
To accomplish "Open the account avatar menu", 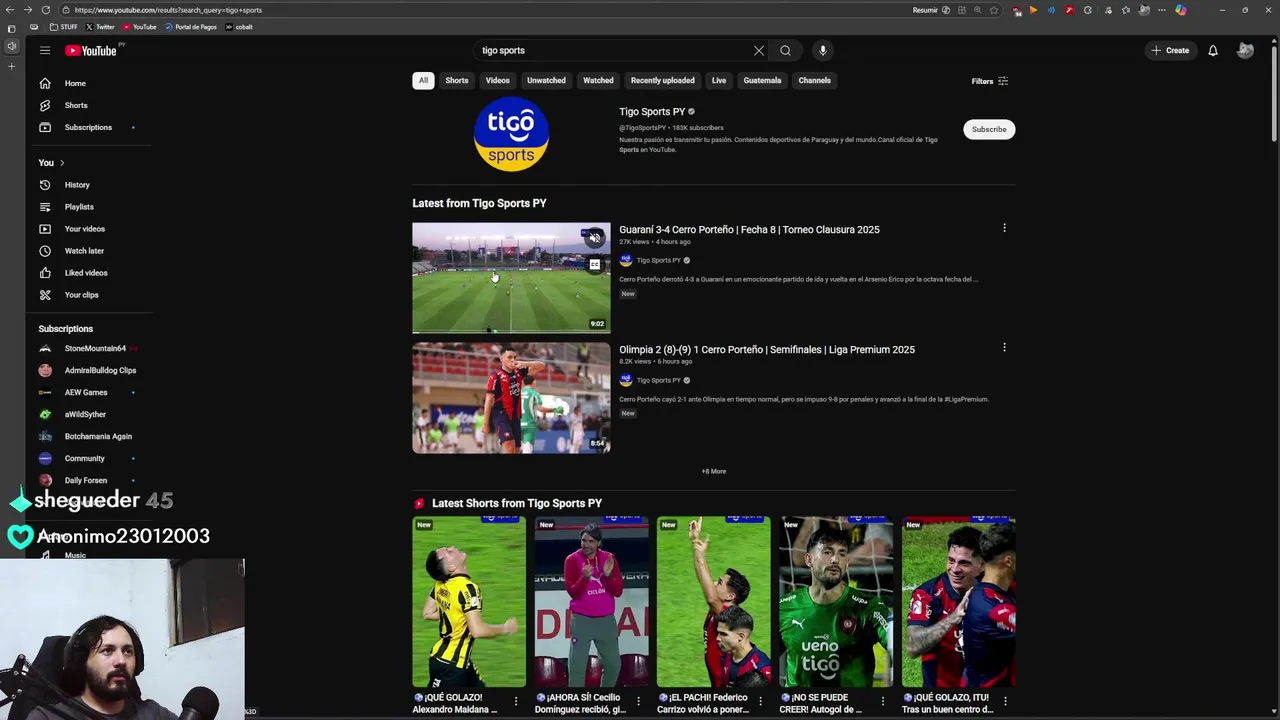I will [1245, 50].
